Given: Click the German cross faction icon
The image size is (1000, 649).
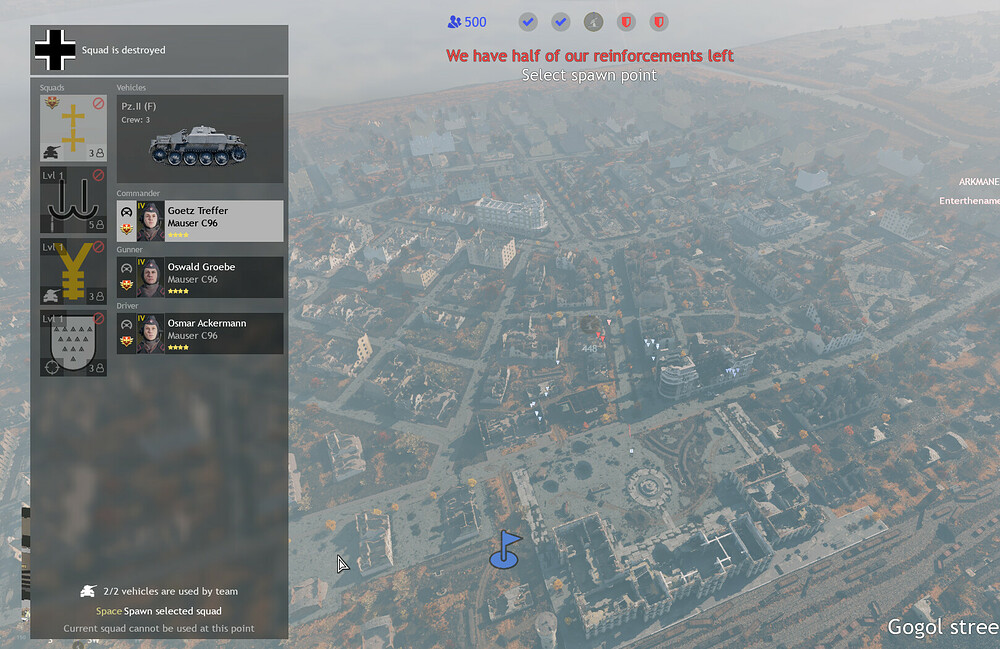Looking at the screenshot, I should point(55,50).
